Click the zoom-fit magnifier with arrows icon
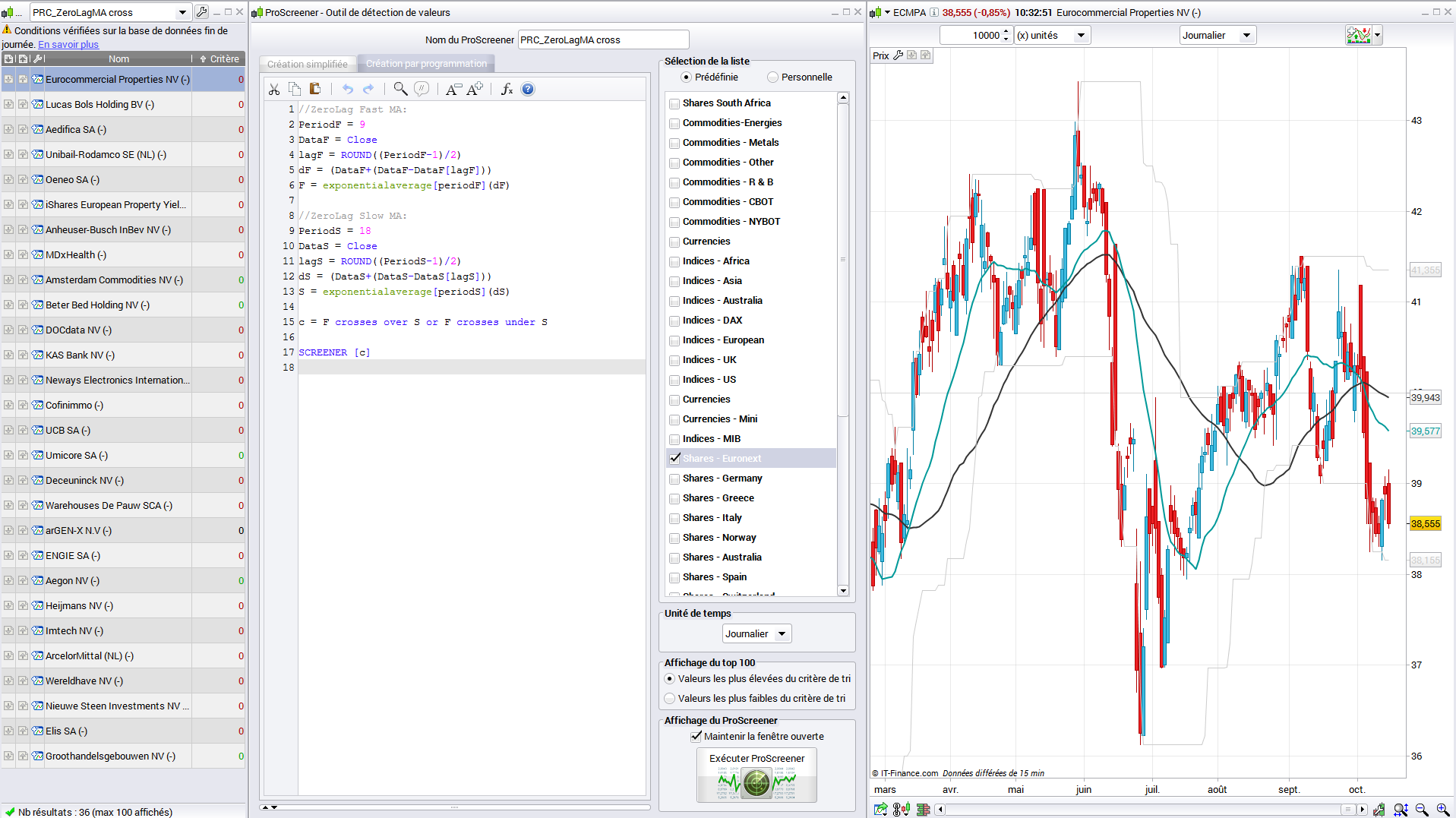This screenshot has height=818, width=1456. pos(1401,810)
